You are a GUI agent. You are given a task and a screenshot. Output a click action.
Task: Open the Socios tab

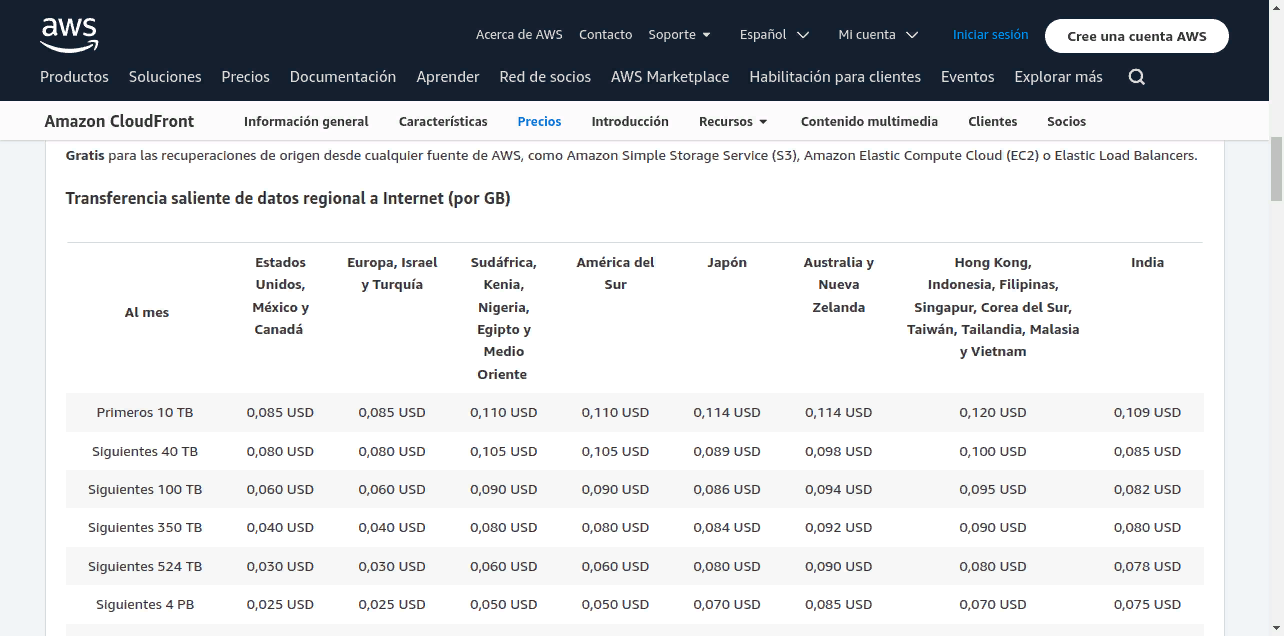pos(1066,121)
